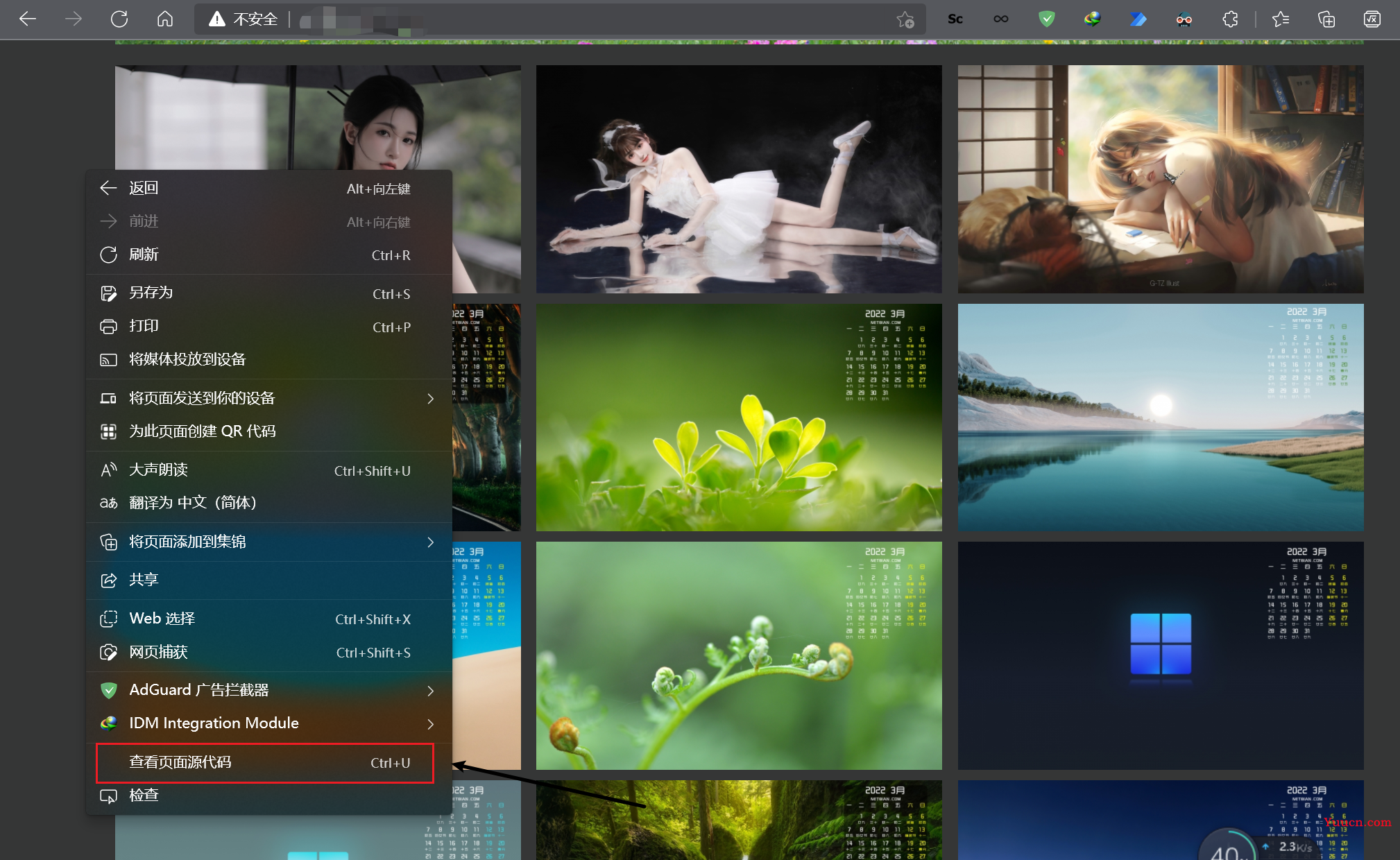Screen dimensions: 1400x860
Task: Open the yellow-green sprout calendar wallpaper
Action: pyautogui.click(x=739, y=418)
